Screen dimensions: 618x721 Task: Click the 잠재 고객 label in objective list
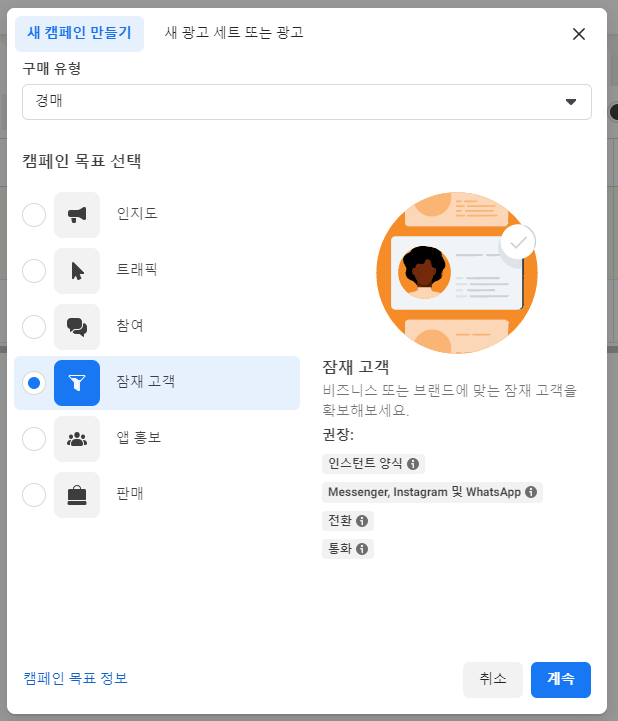145,382
